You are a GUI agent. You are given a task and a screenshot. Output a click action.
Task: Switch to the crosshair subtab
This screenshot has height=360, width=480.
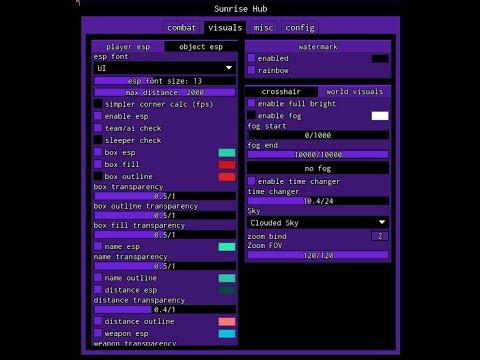(281, 92)
